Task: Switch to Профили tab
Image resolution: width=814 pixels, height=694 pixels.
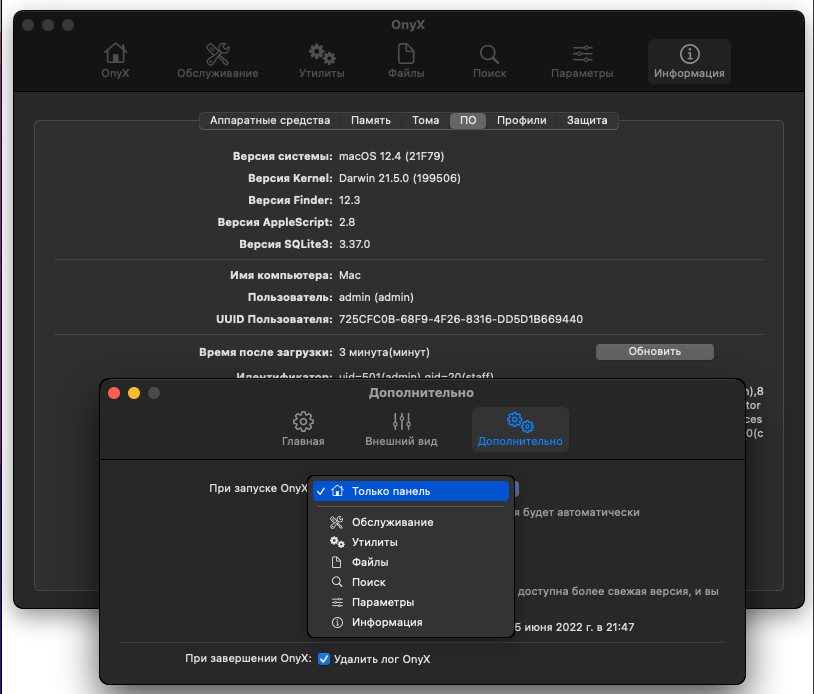Action: click(522, 120)
